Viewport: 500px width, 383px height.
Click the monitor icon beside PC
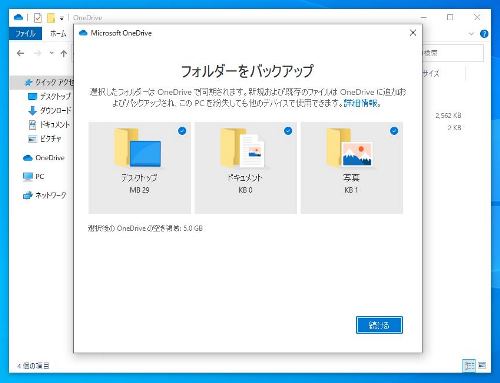click(x=28, y=177)
